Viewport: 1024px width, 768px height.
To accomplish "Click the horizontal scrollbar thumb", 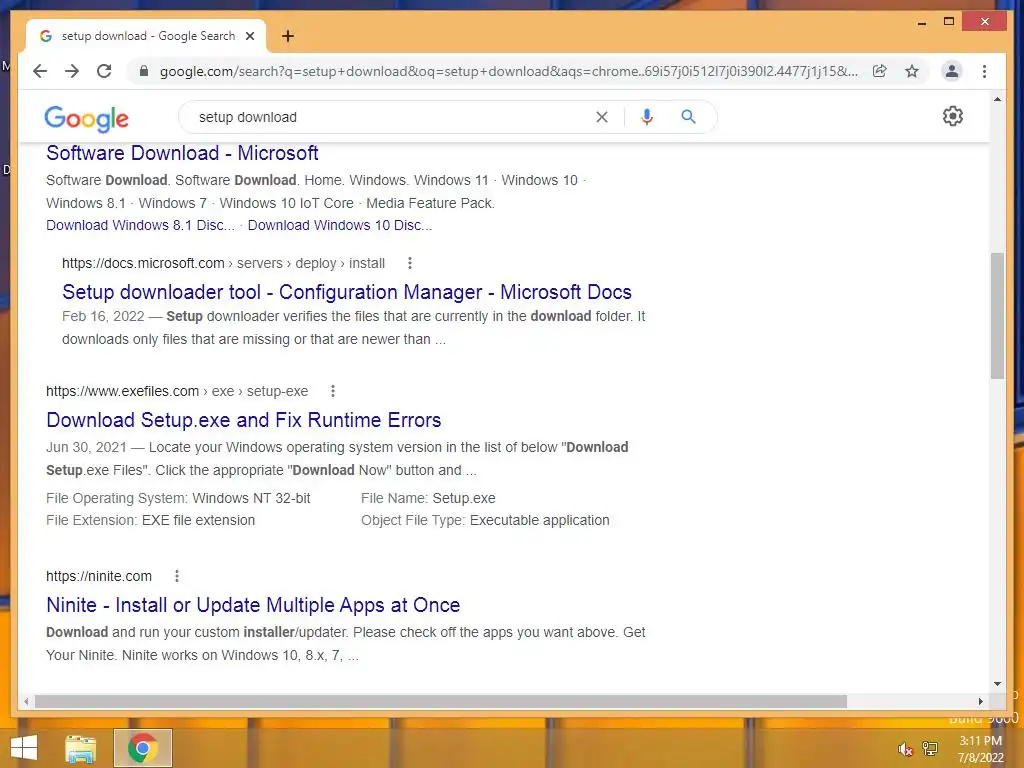I will (x=441, y=701).
